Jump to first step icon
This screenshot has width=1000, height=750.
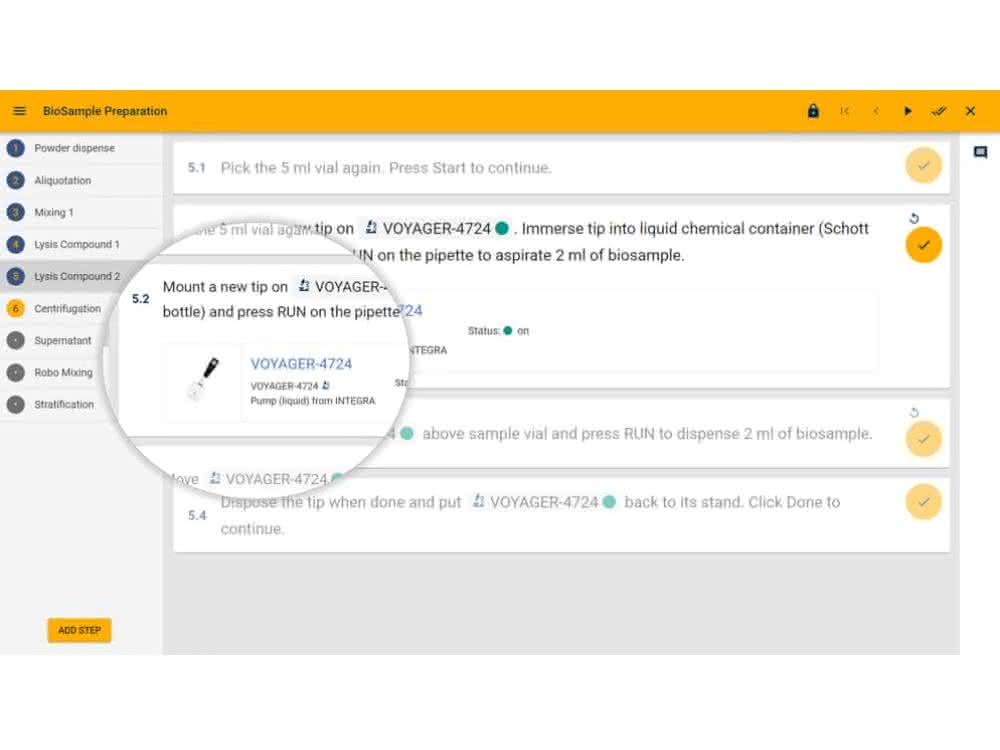[x=845, y=111]
